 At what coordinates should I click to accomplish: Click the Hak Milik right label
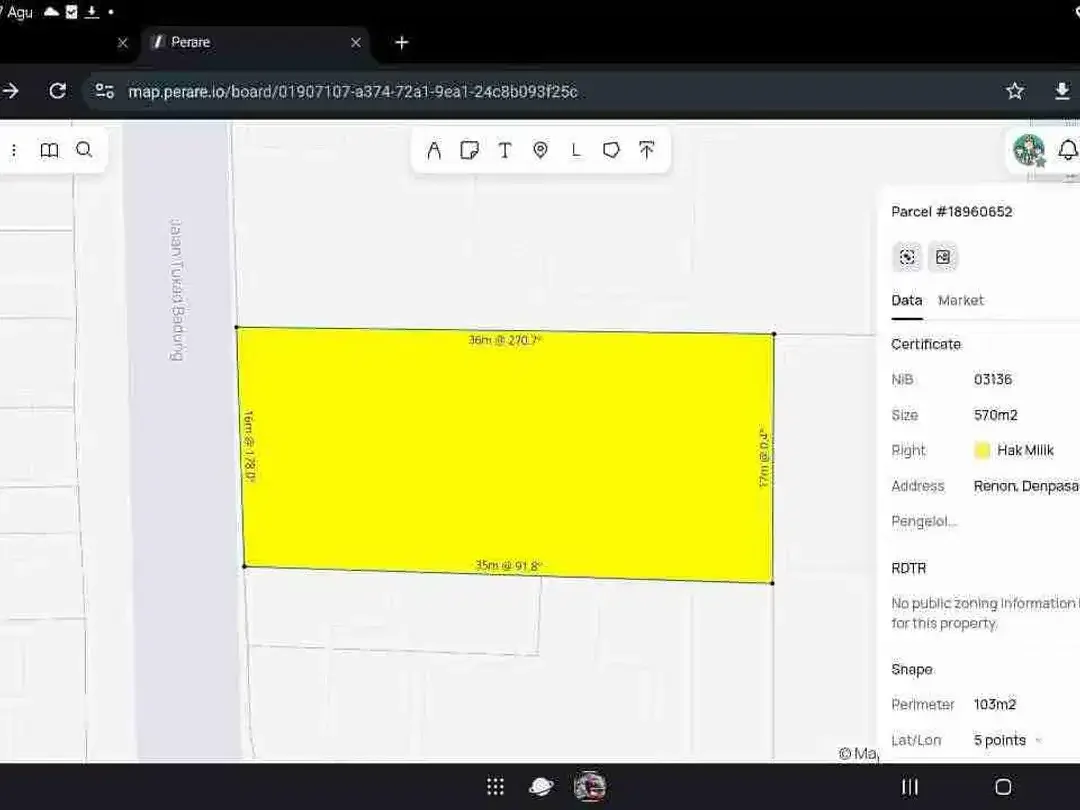(x=1026, y=450)
